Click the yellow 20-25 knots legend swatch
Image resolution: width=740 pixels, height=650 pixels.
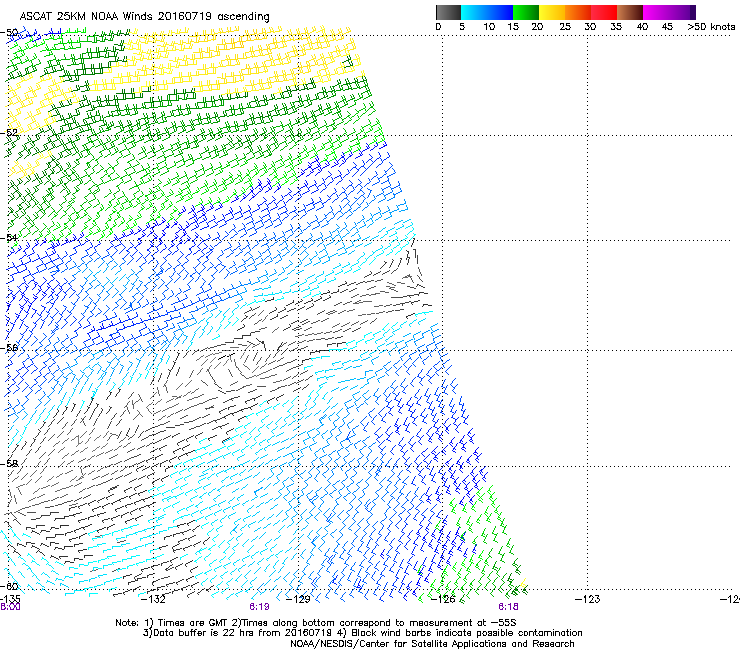(x=552, y=12)
